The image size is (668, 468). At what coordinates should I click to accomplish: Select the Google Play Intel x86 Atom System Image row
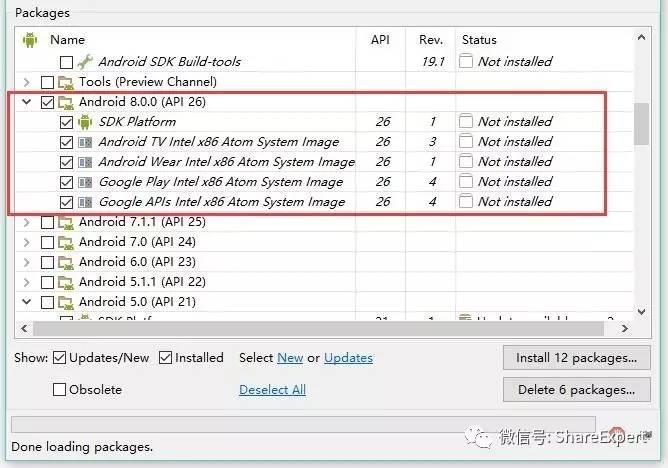click(x=324, y=182)
